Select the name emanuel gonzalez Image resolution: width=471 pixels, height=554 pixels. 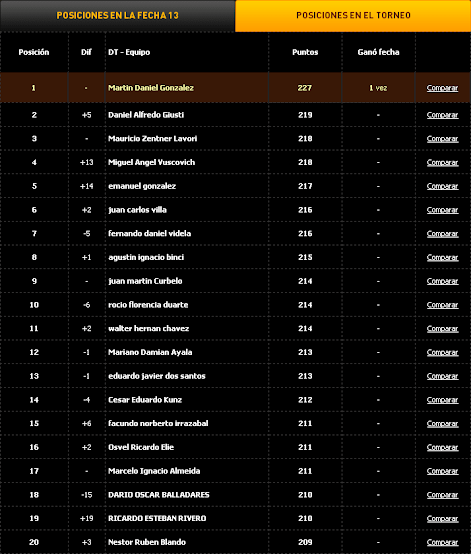click(142, 186)
